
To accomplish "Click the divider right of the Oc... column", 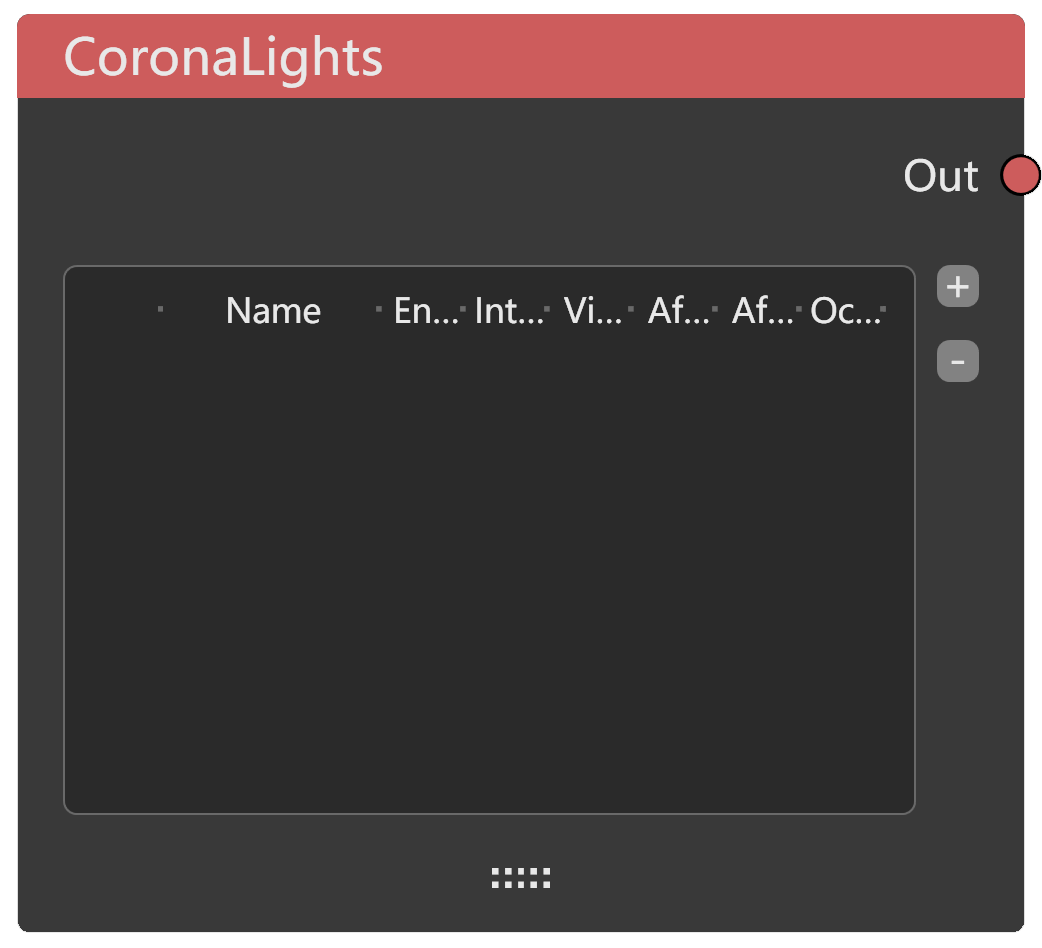I will (x=883, y=310).
